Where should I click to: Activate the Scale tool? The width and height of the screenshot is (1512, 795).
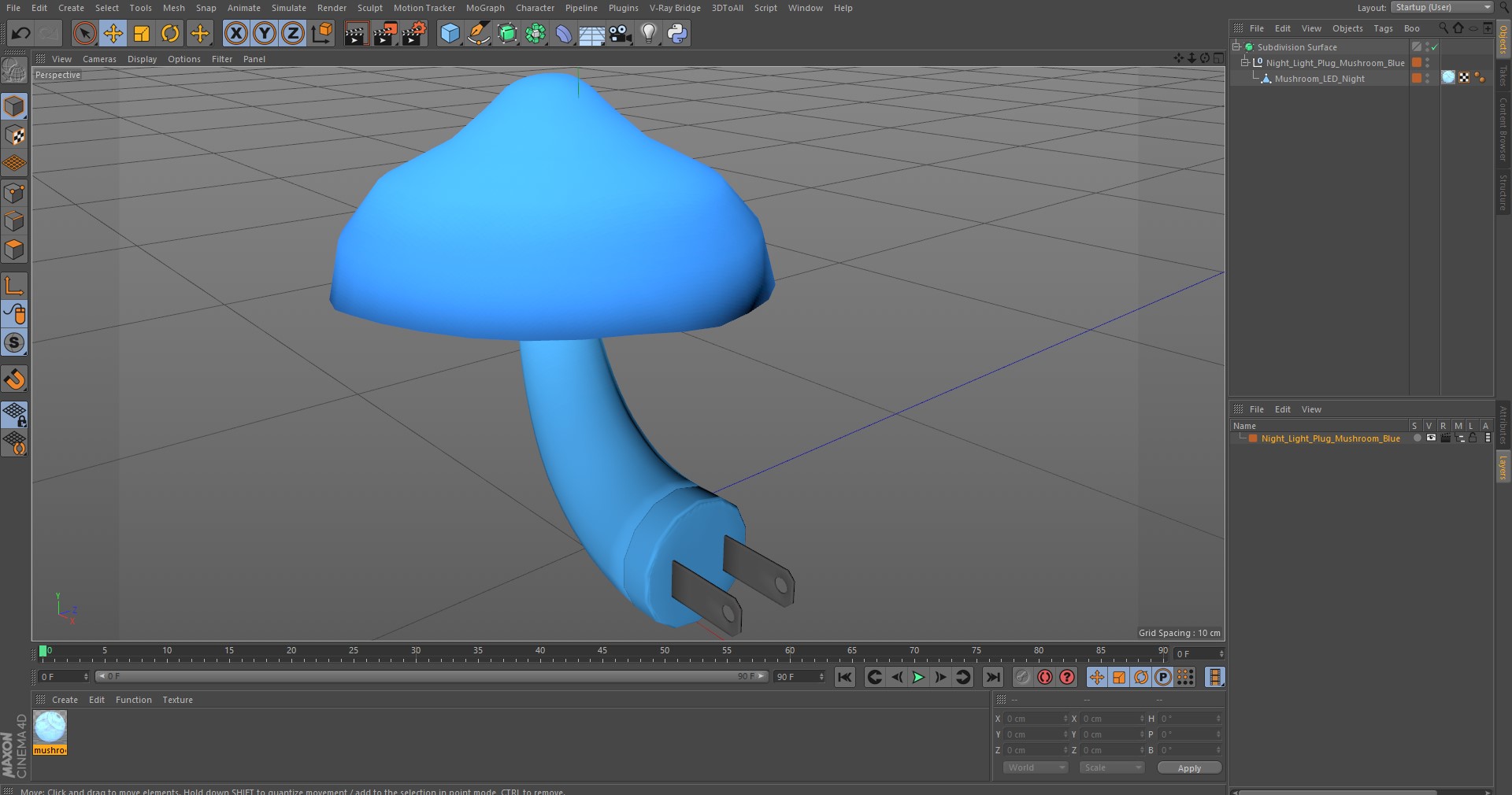(142, 33)
